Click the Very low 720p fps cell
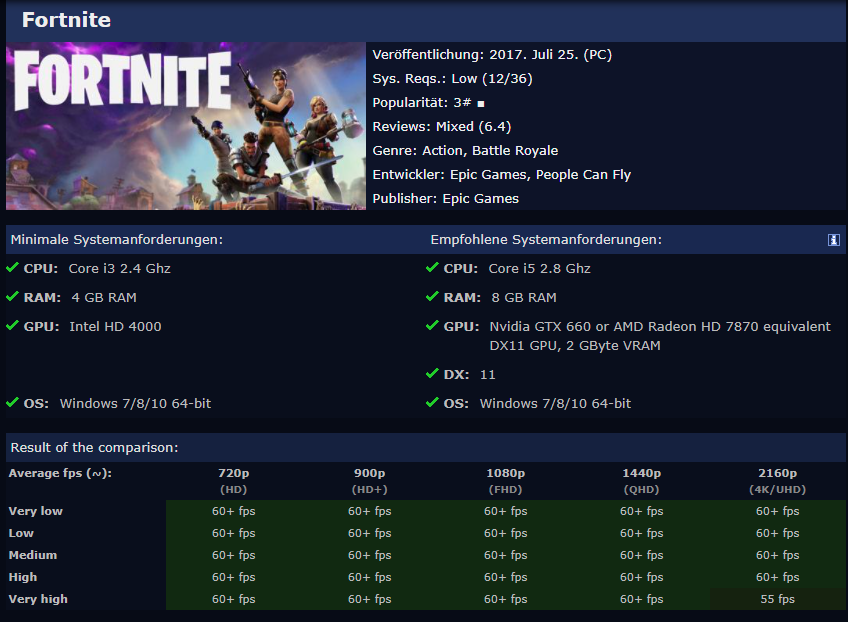 point(234,511)
